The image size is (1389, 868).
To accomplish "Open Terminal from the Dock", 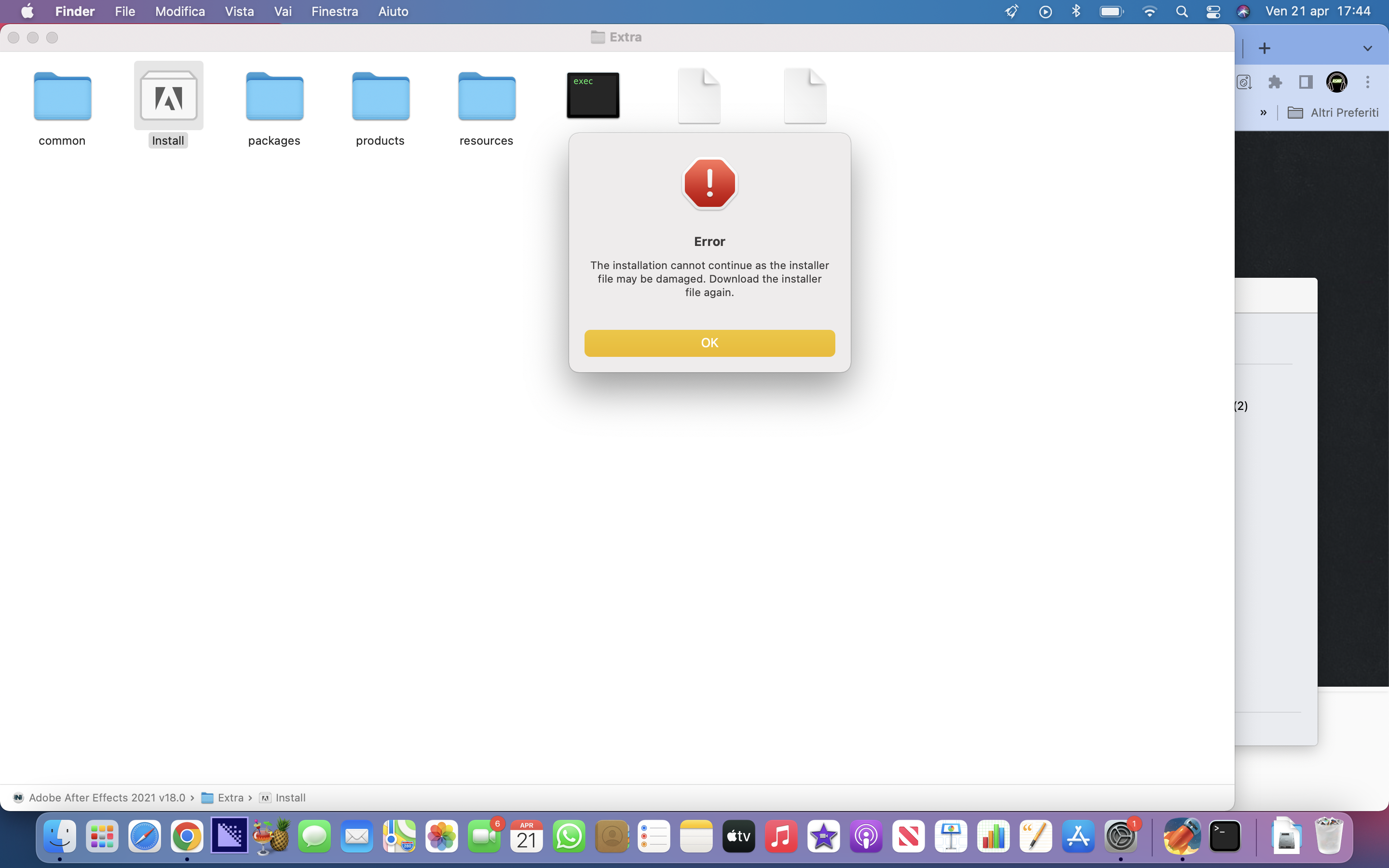I will pyautogui.click(x=1225, y=837).
